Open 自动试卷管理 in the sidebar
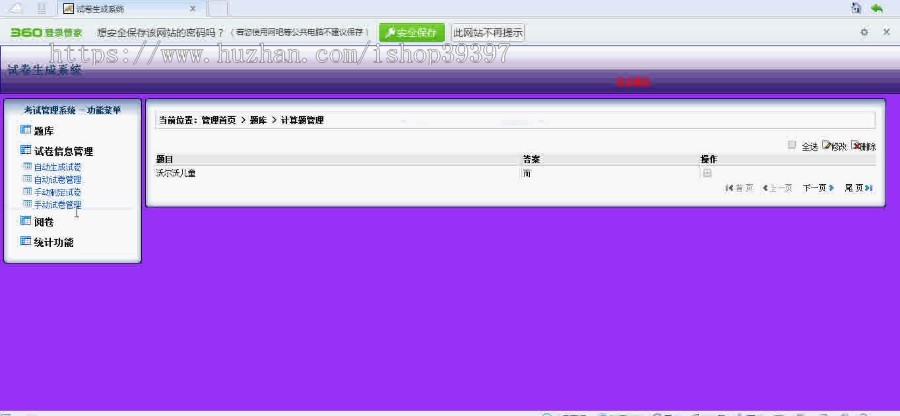Image resolution: width=900 pixels, height=416 pixels. [57, 180]
